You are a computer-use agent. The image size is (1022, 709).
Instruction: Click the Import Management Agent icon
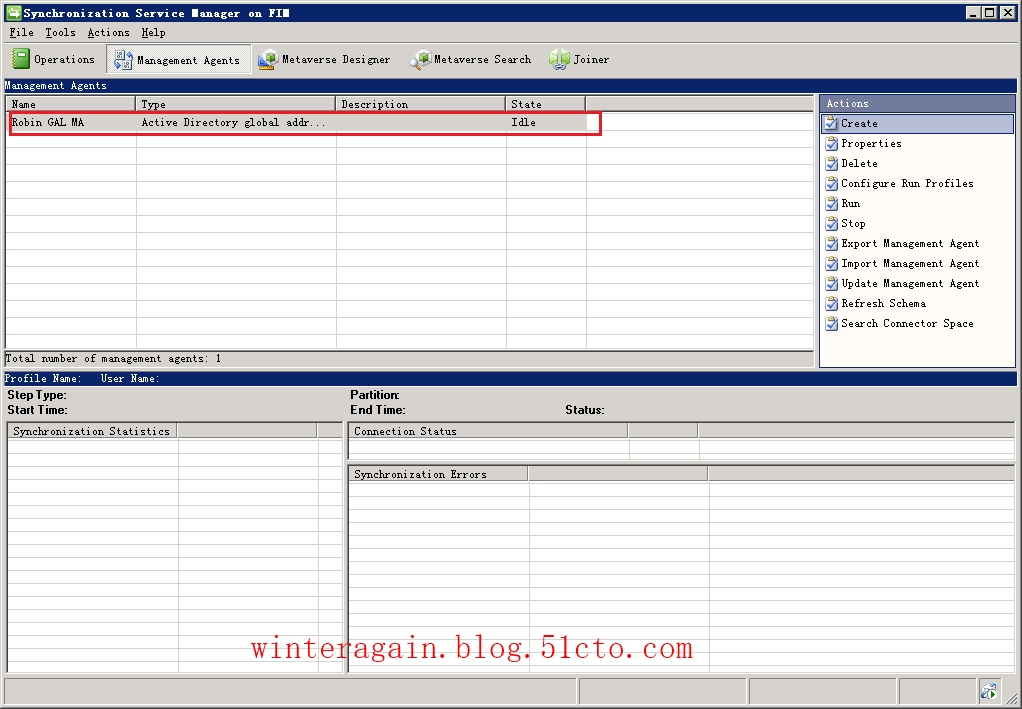(x=831, y=264)
